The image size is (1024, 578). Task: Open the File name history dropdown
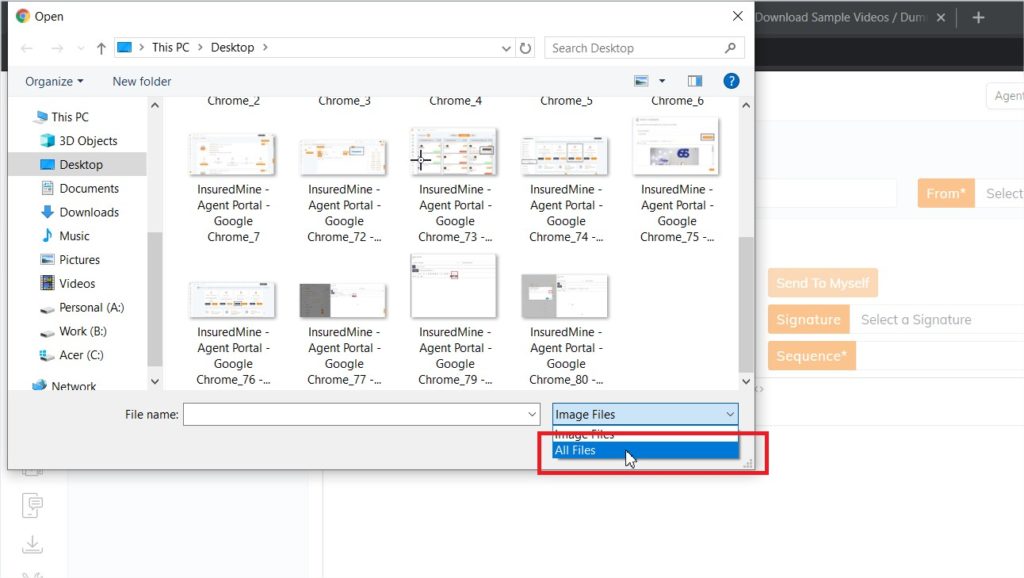pos(532,414)
